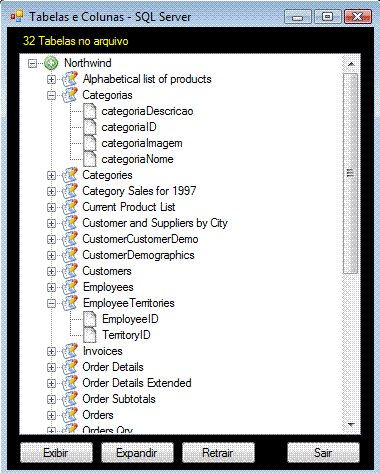Viewport: 380px width, 473px height.
Task: Click the Northwind database icon
Action: pos(51,63)
